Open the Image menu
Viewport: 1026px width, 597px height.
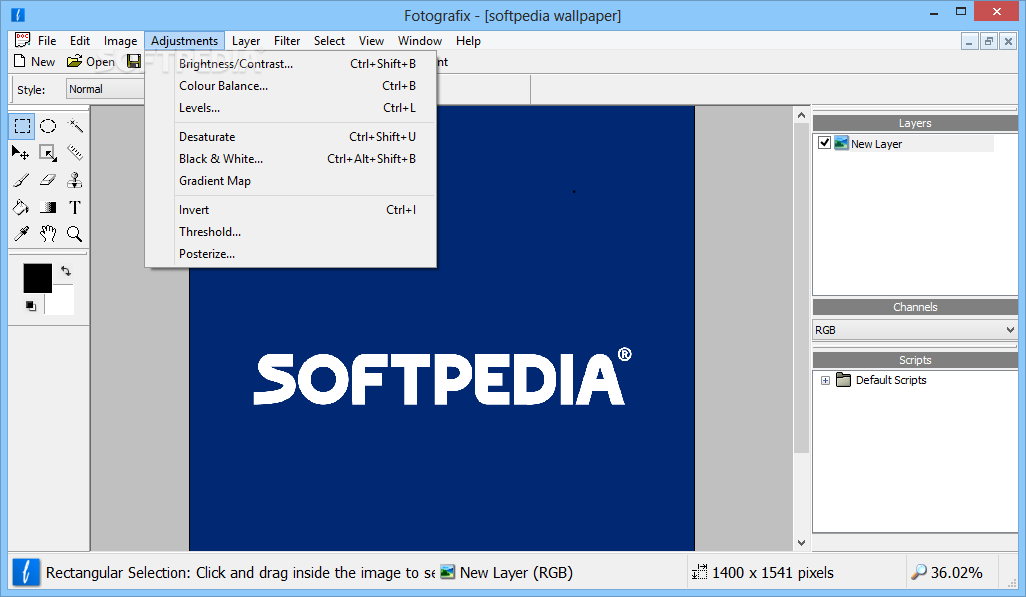click(120, 41)
